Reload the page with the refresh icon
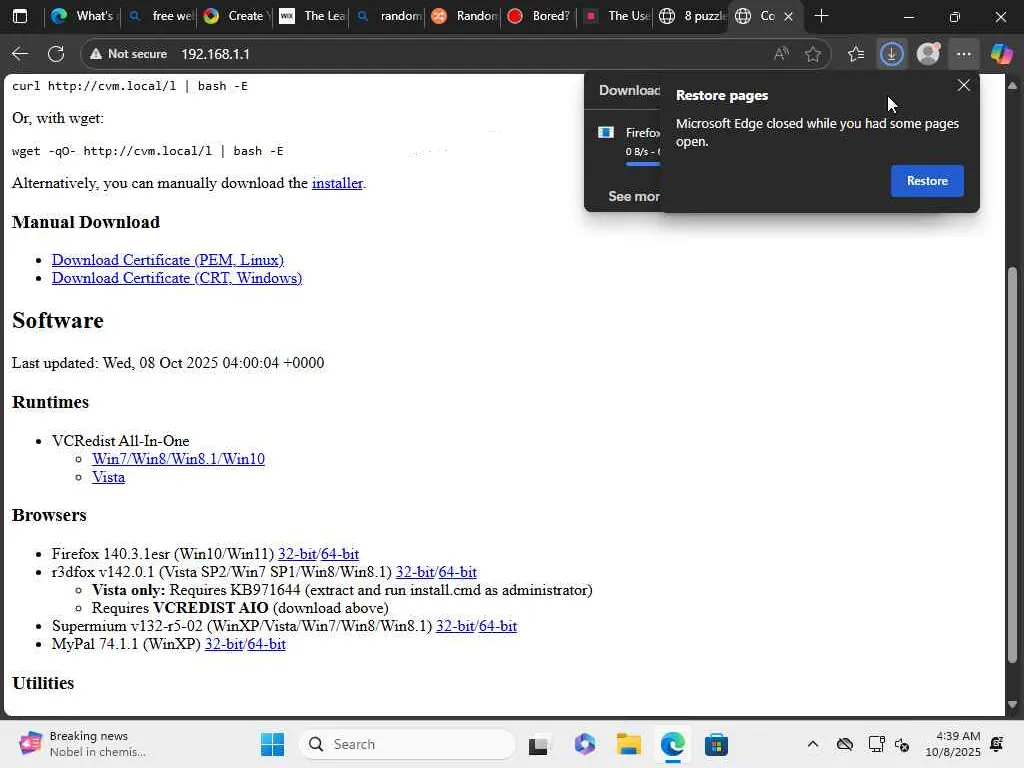1024x768 pixels. [x=56, y=54]
